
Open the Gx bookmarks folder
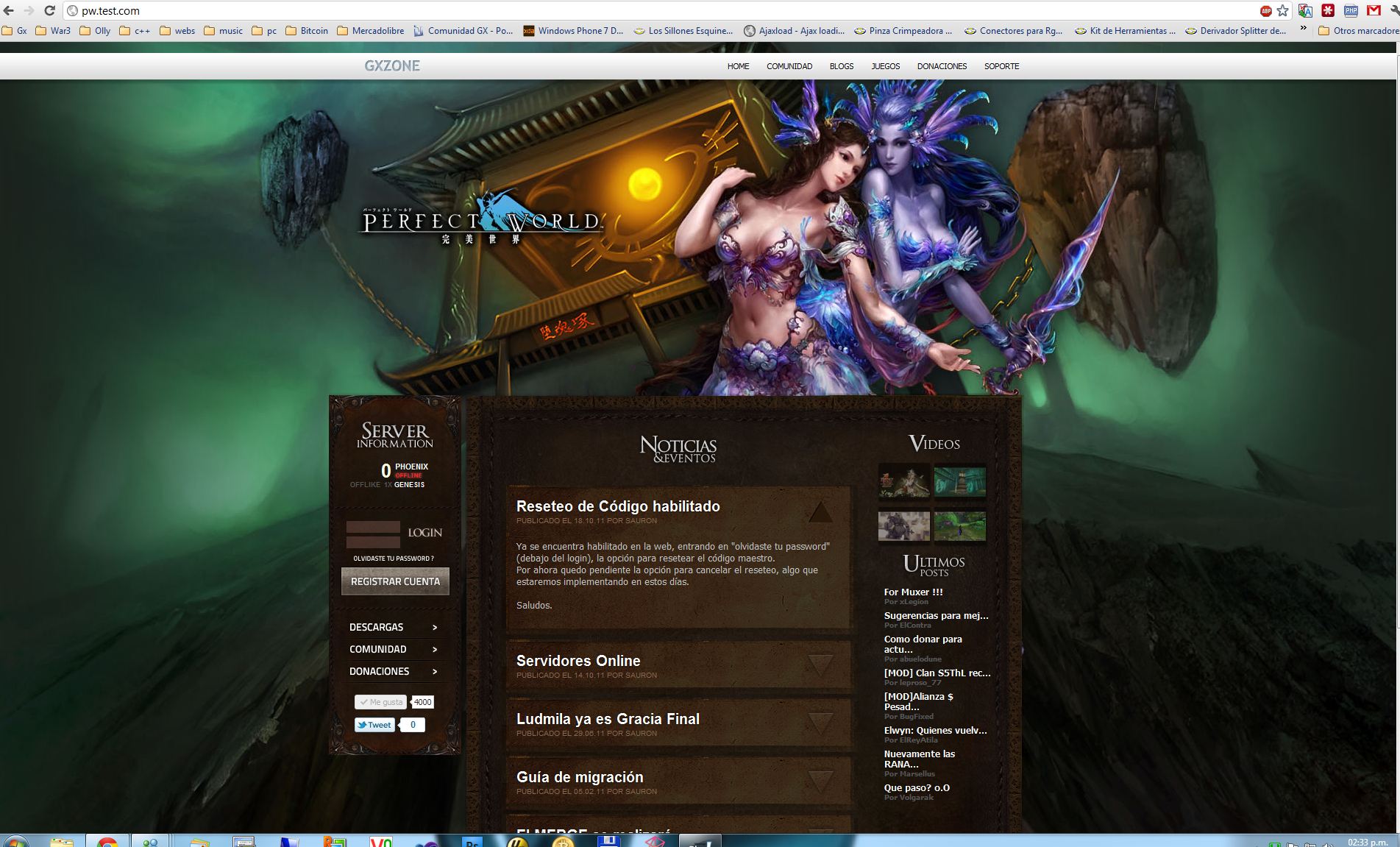coord(15,31)
